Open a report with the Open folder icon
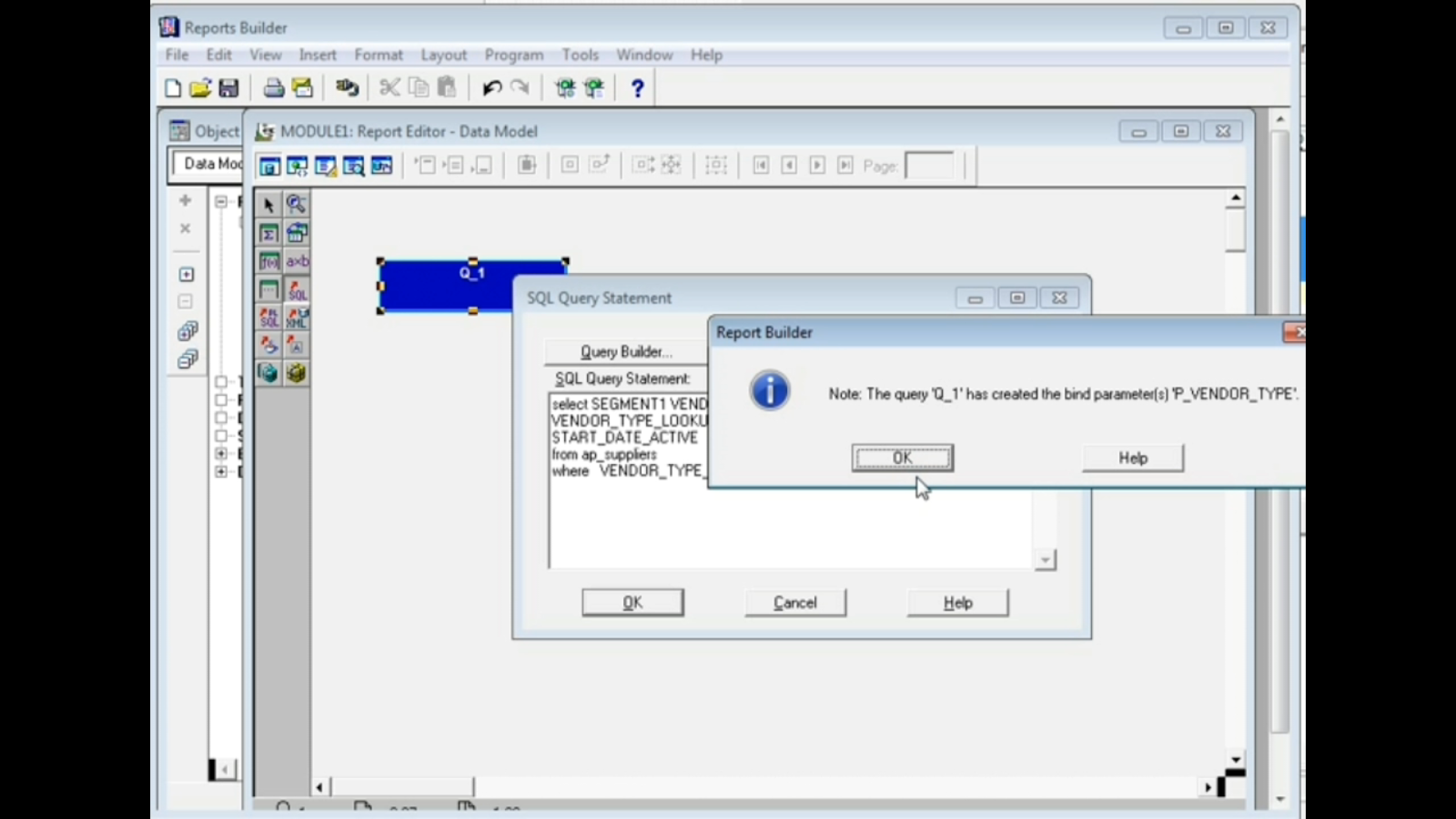Screen dimensions: 1456x819 click(x=202, y=87)
